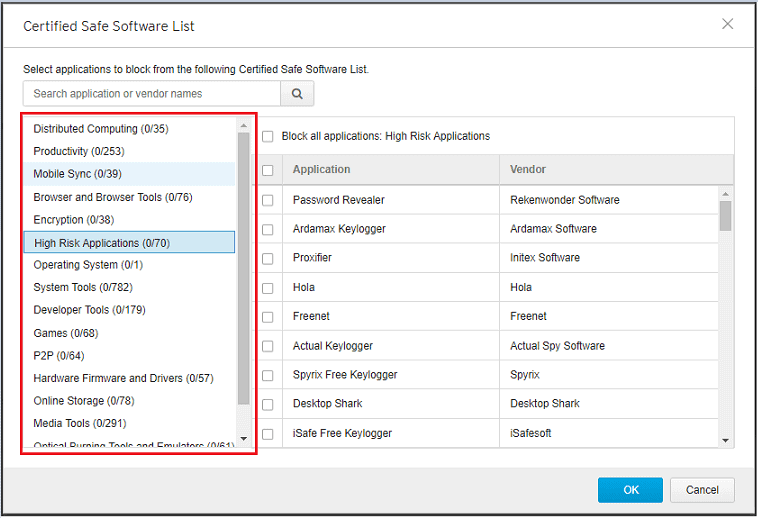This screenshot has height=518, width=758.
Task: Click the Cancel button
Action: tap(702, 490)
